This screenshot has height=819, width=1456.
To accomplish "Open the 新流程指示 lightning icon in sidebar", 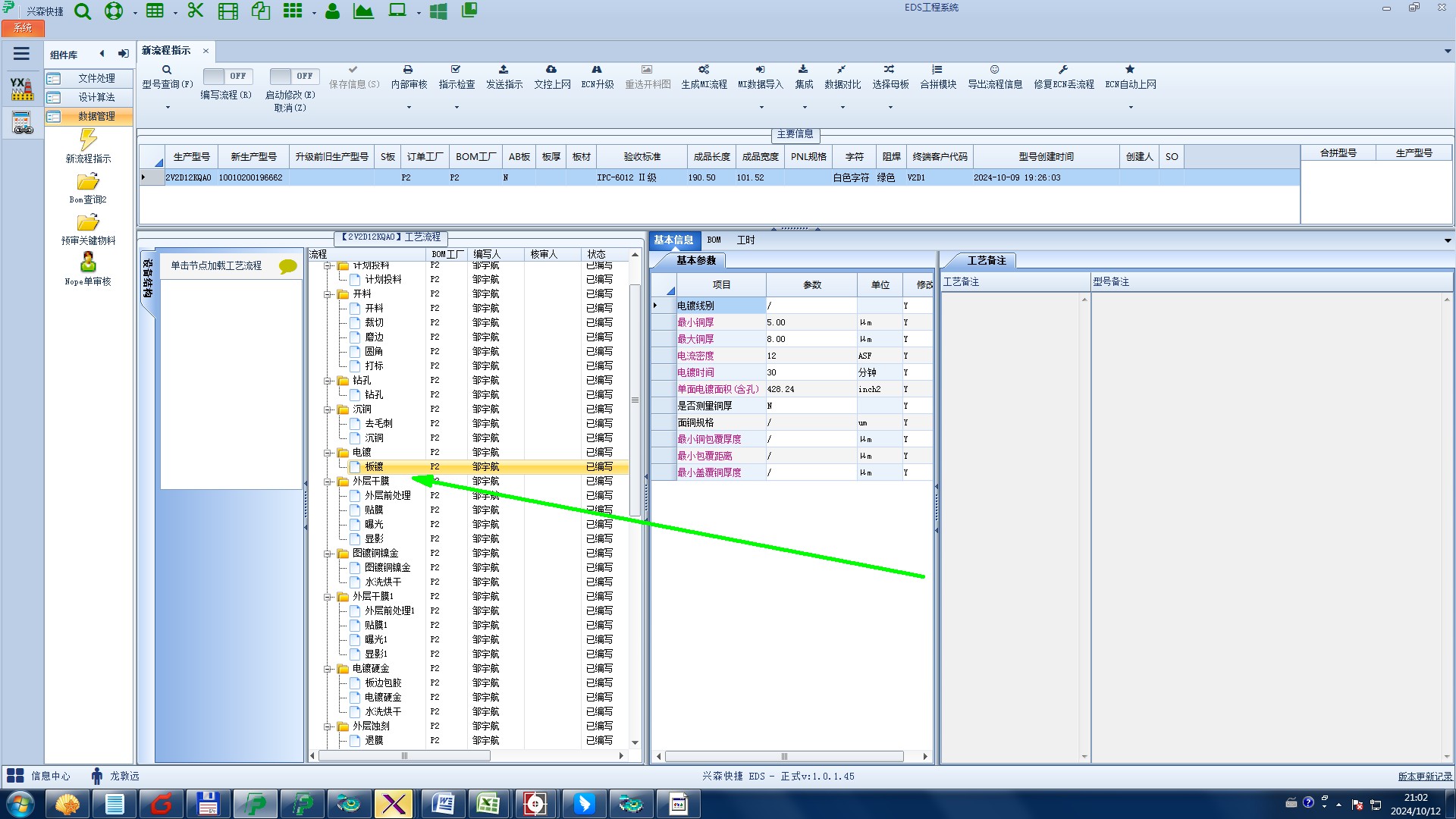I will click(x=88, y=140).
